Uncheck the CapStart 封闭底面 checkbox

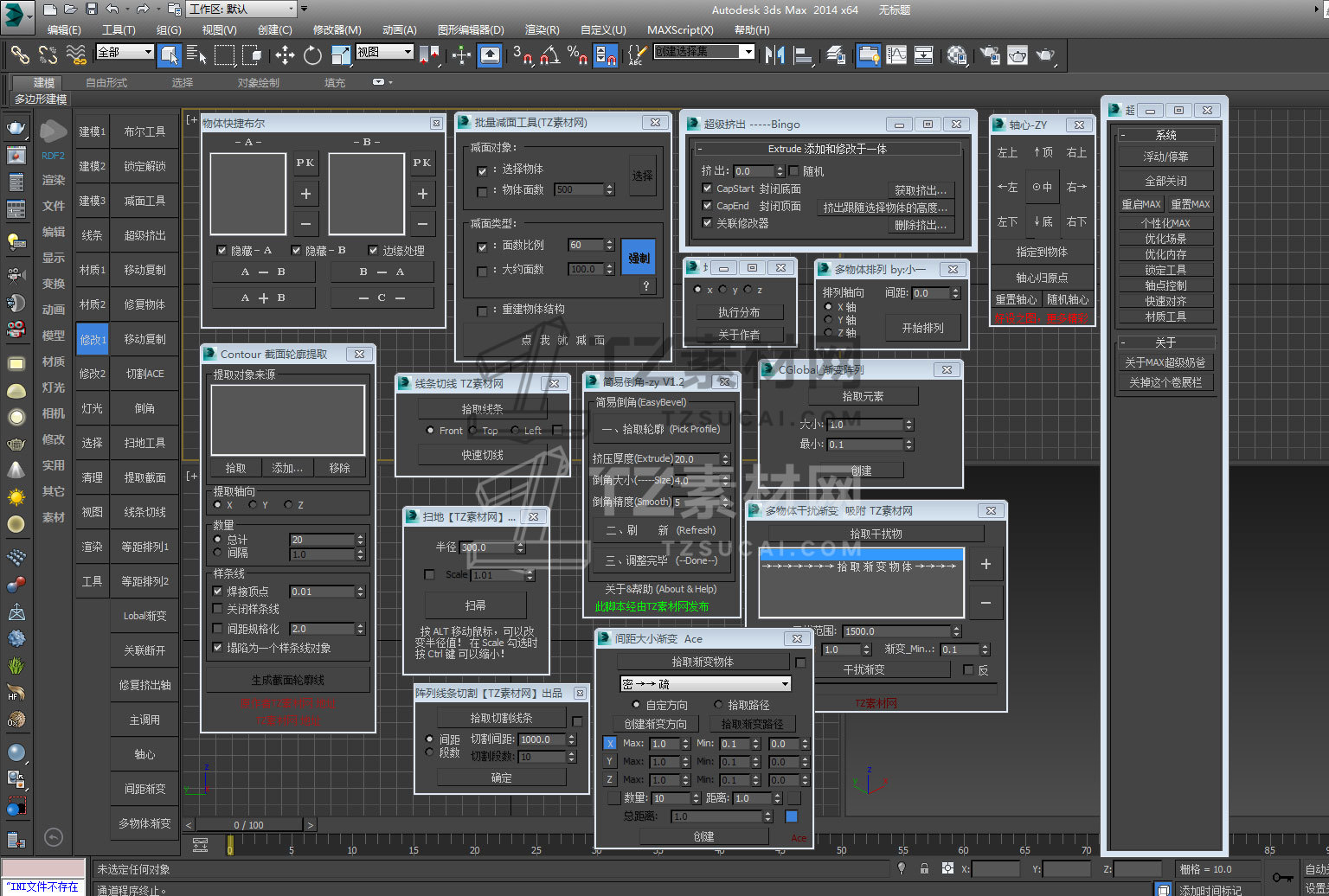click(x=707, y=189)
